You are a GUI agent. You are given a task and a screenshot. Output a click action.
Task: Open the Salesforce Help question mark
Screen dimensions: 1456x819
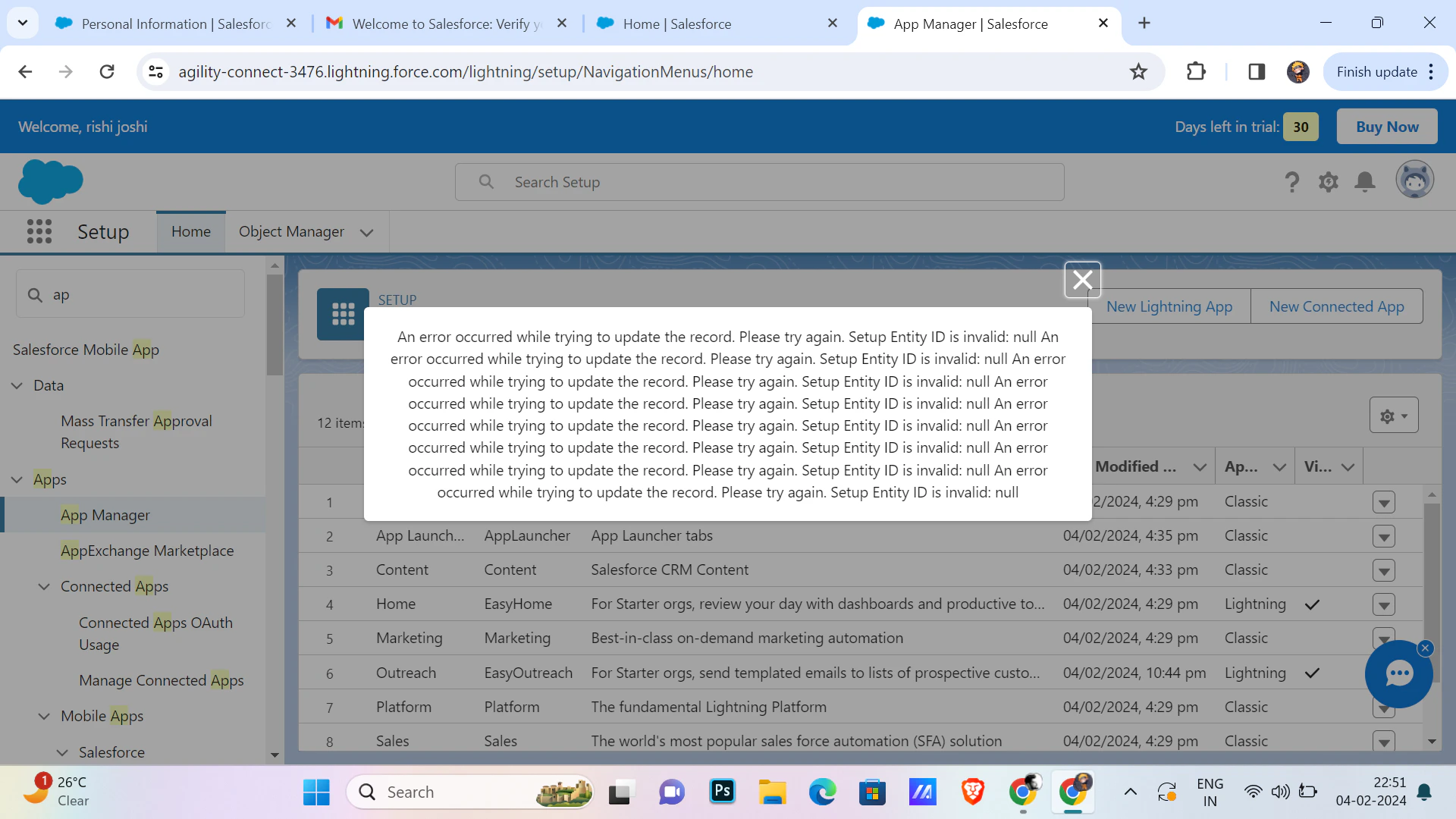[x=1292, y=182]
